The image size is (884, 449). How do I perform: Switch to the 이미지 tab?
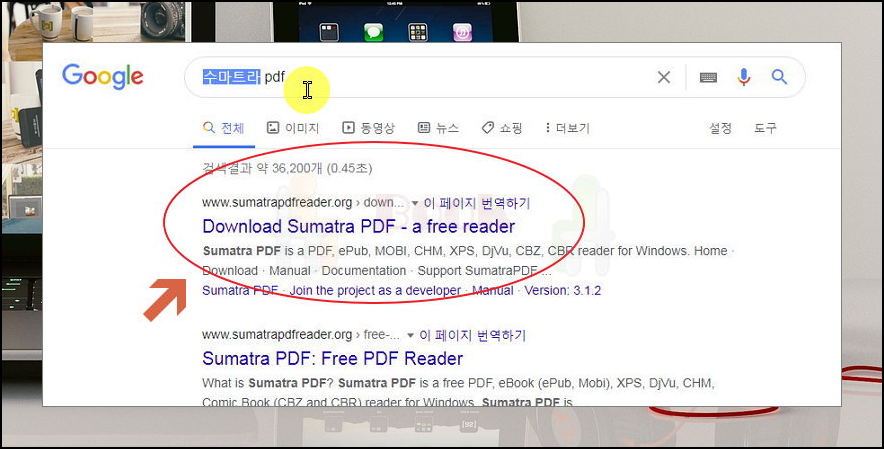[293, 128]
